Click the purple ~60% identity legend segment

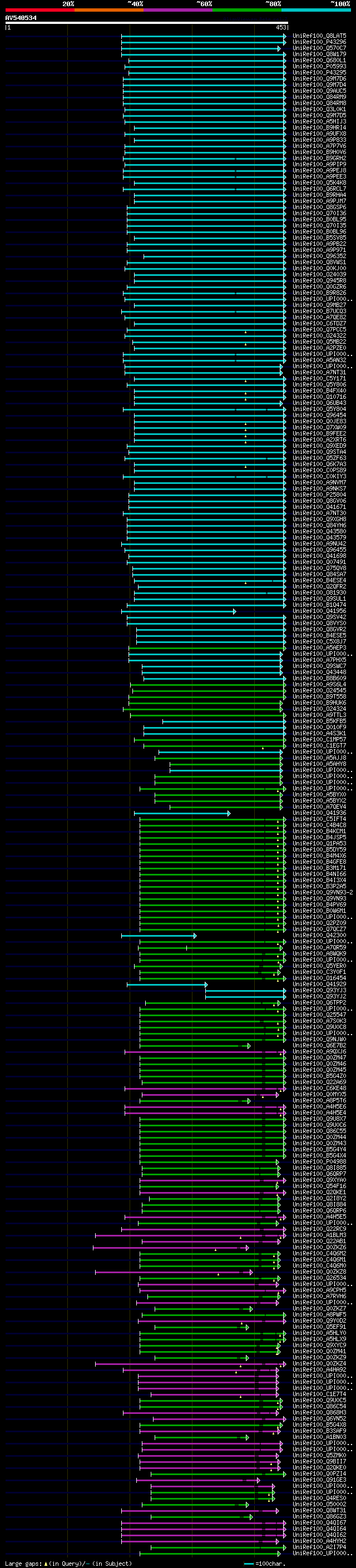pos(177,10)
